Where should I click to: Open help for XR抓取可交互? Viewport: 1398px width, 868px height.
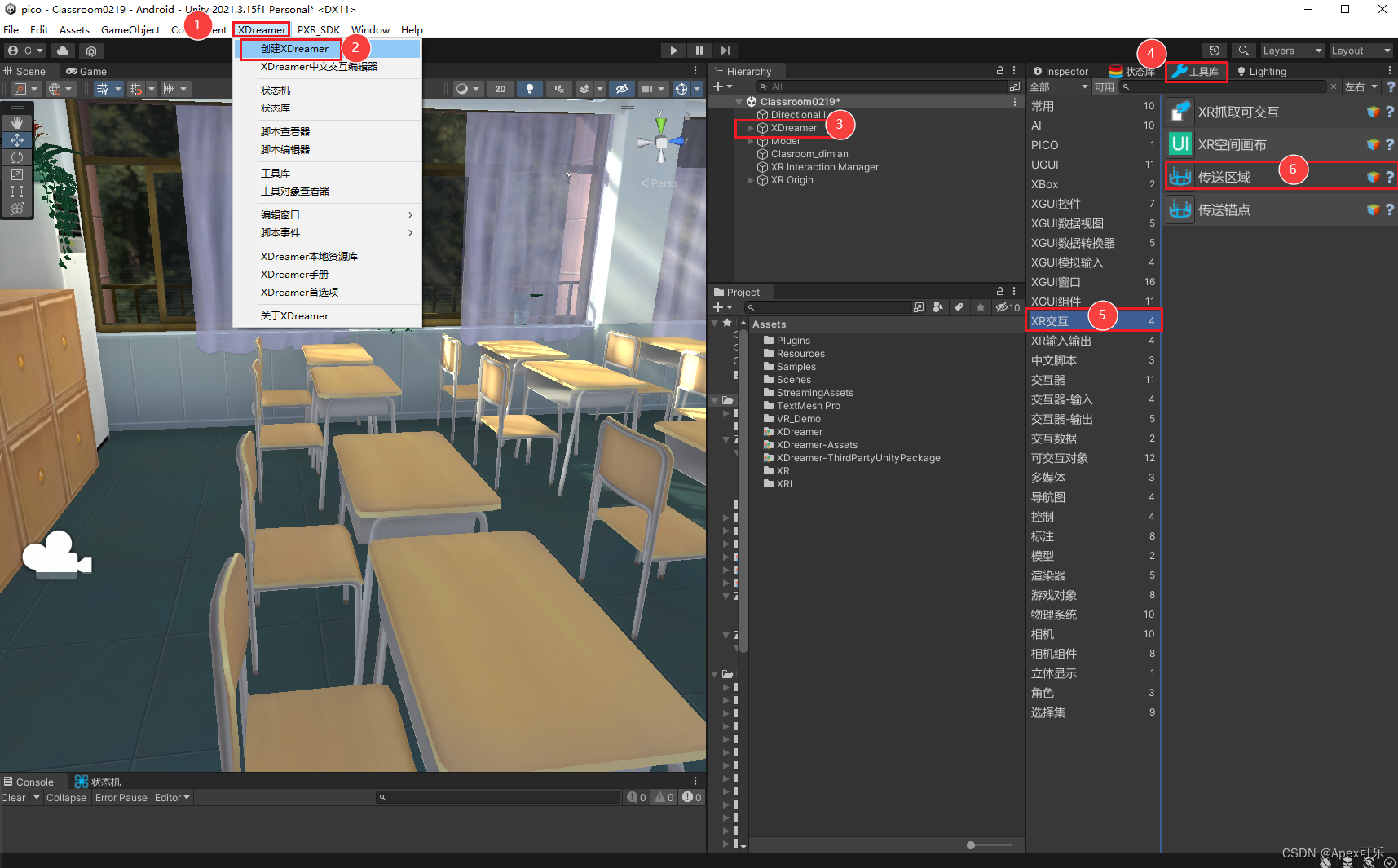[1390, 112]
